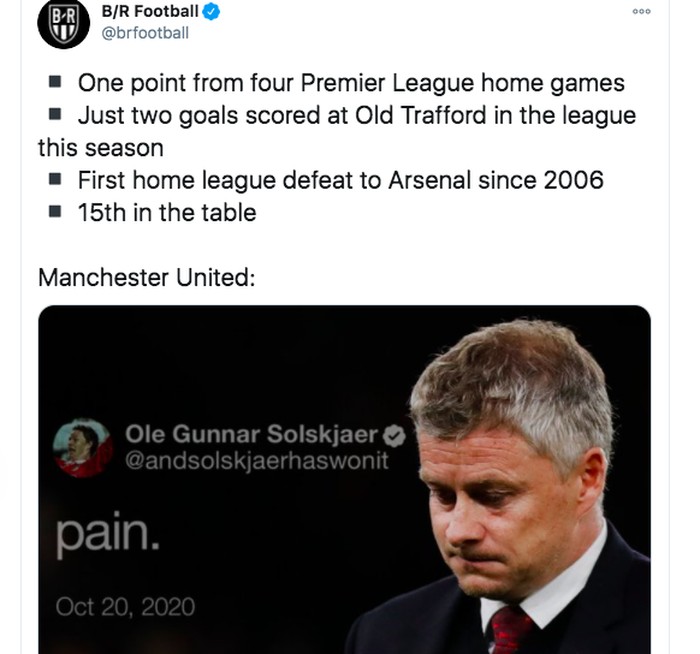Click the verified badge beside B/R Football
Screen dimensions: 700x654
click(x=213, y=13)
